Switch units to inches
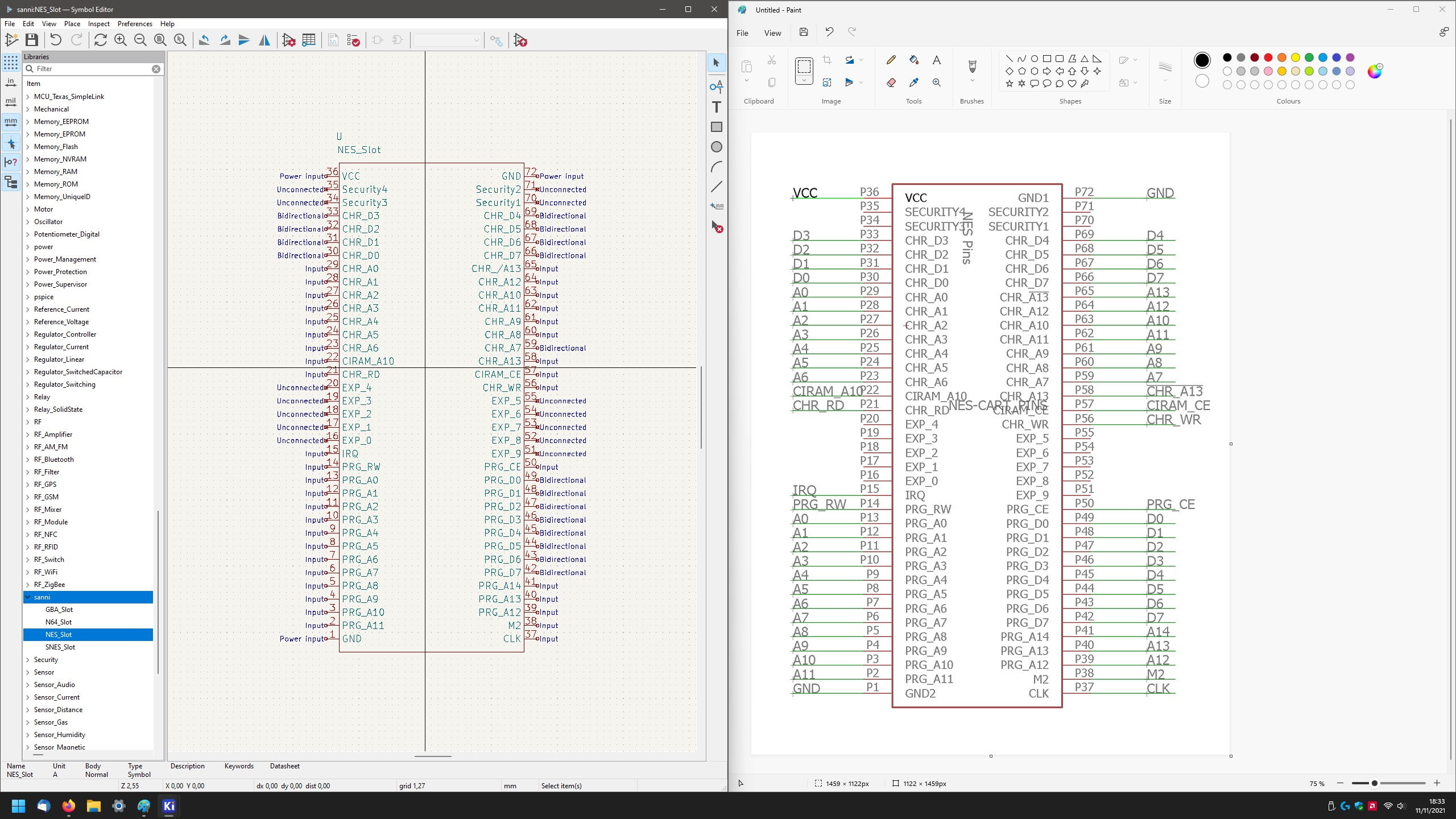 (x=11, y=82)
